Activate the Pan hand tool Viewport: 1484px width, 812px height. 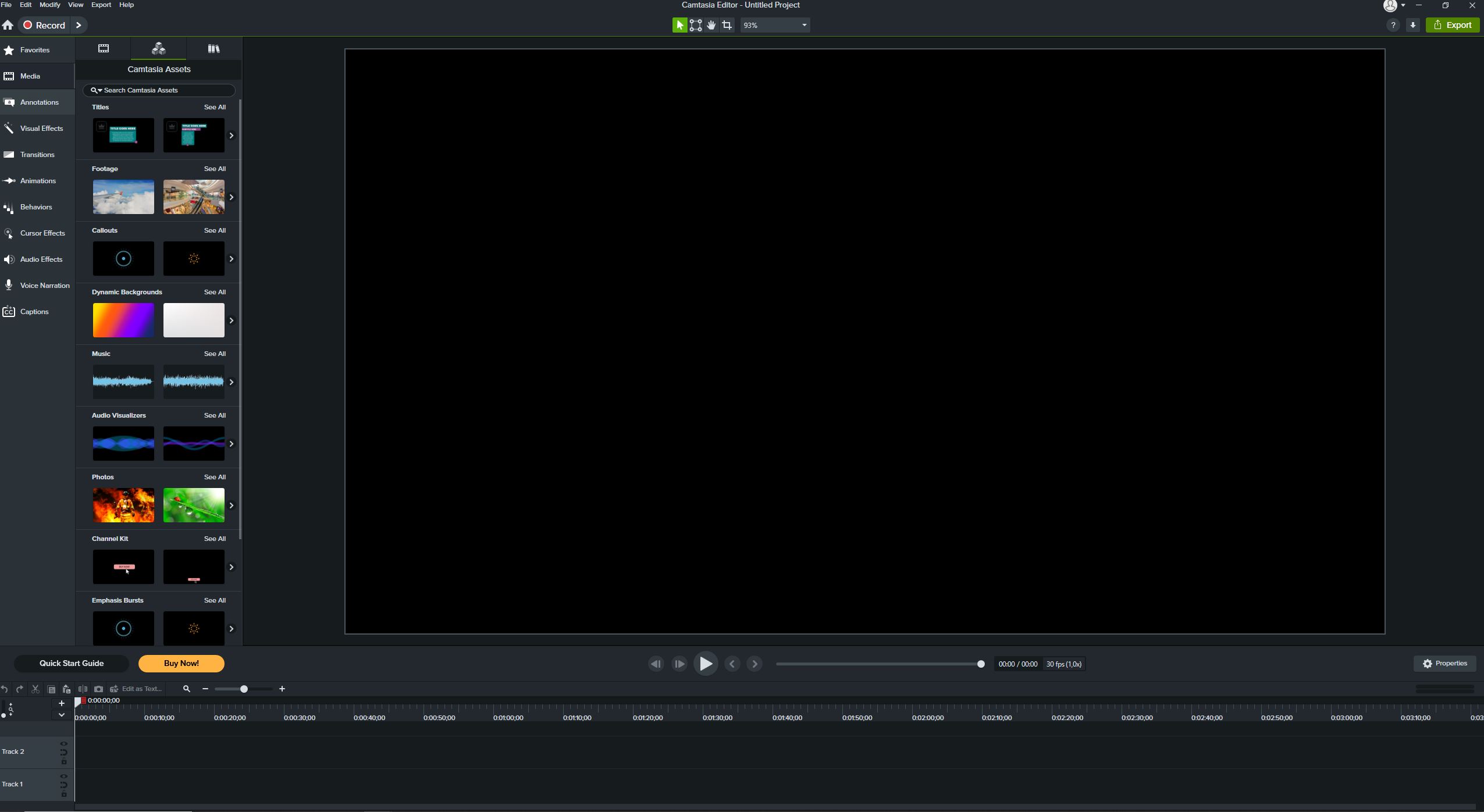711,25
